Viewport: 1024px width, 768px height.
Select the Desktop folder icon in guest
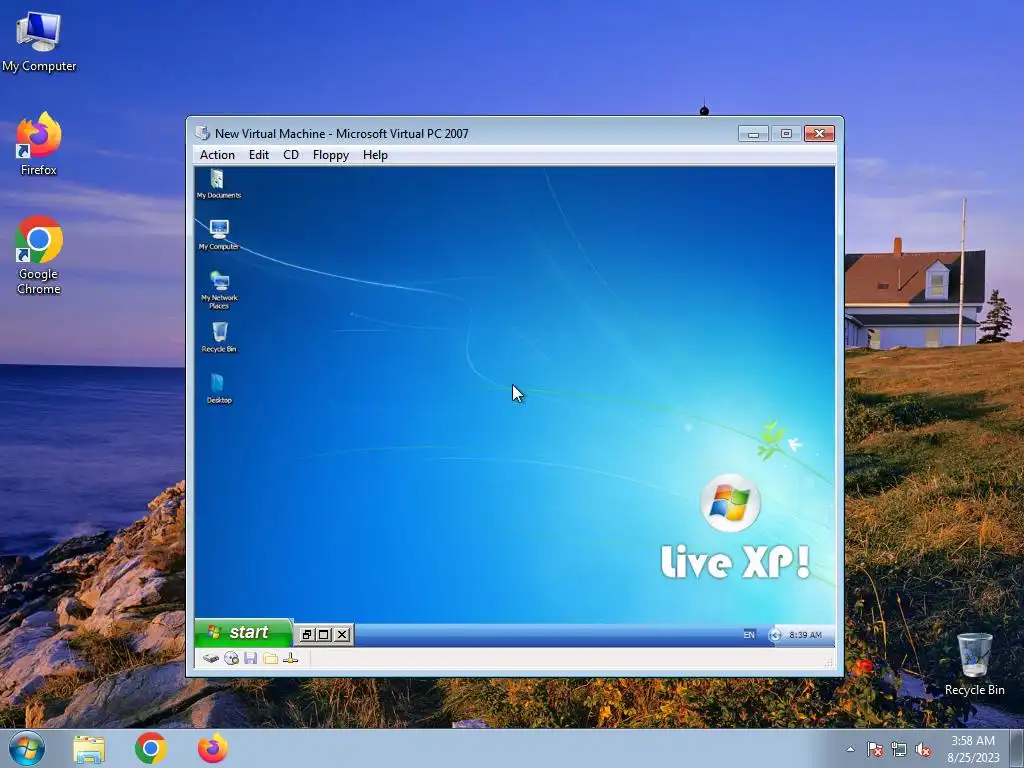point(219,389)
